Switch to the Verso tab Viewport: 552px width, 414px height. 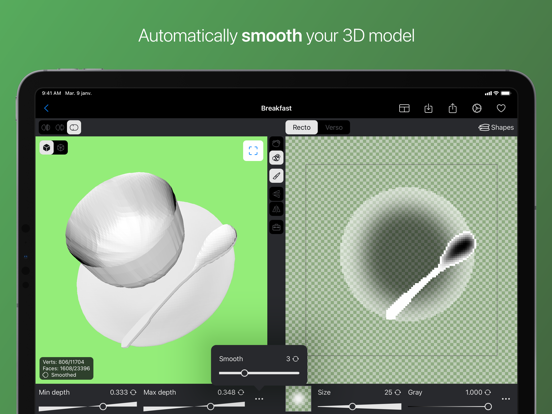pos(334,127)
